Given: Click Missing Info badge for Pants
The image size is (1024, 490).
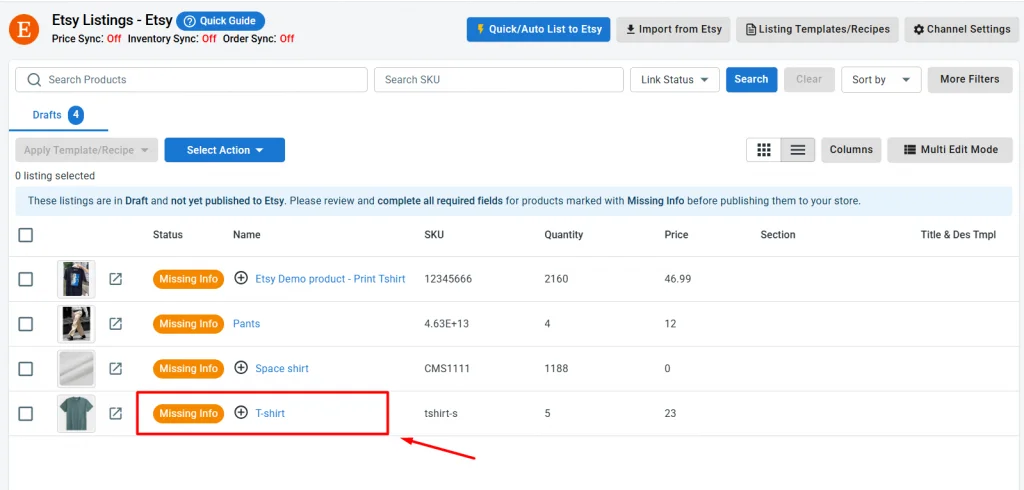Looking at the screenshot, I should [189, 323].
